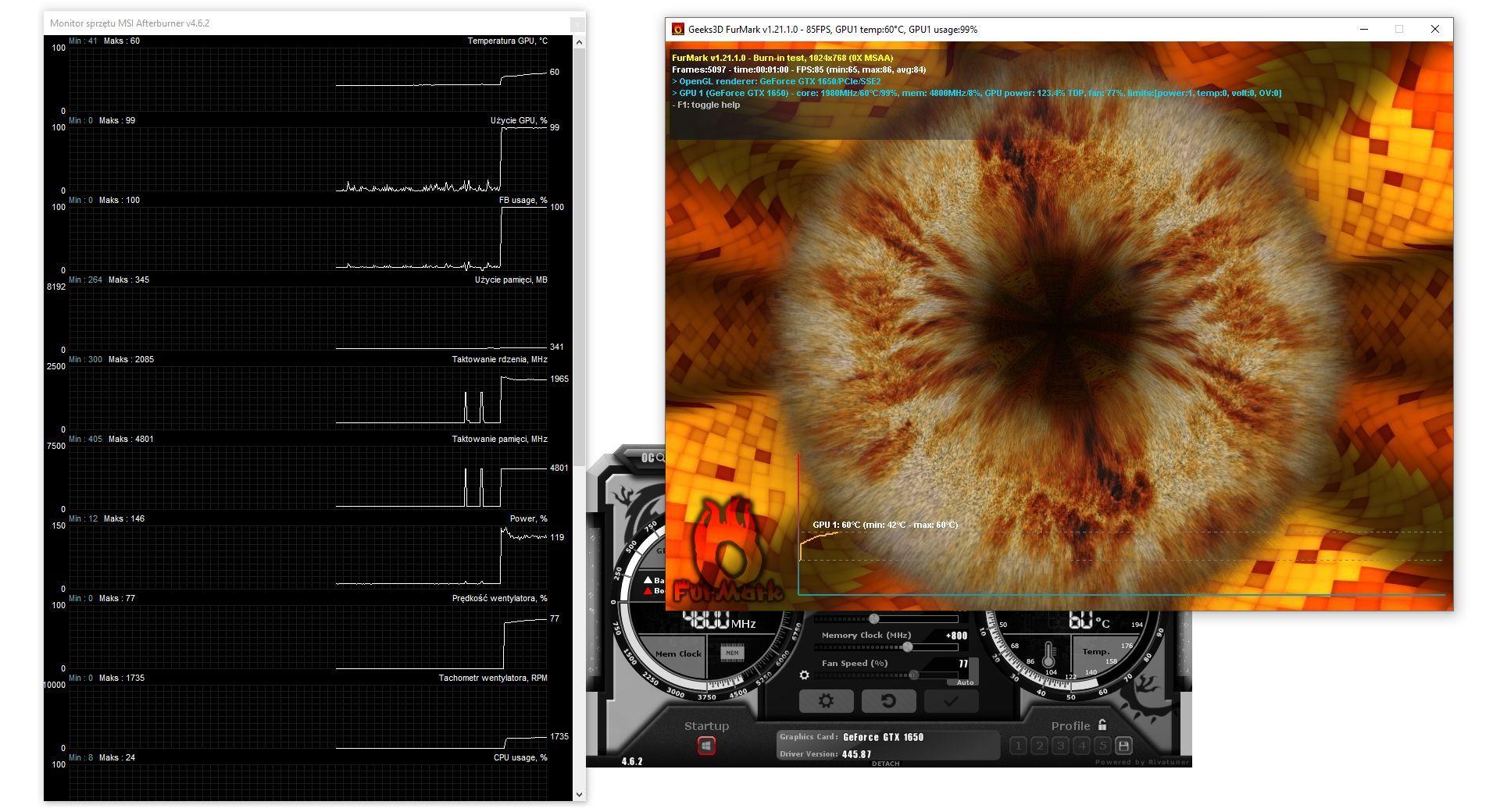Image resolution: width=1500 pixels, height=812 pixels.
Task: Click the driver version '445.87' text
Action: [856, 754]
